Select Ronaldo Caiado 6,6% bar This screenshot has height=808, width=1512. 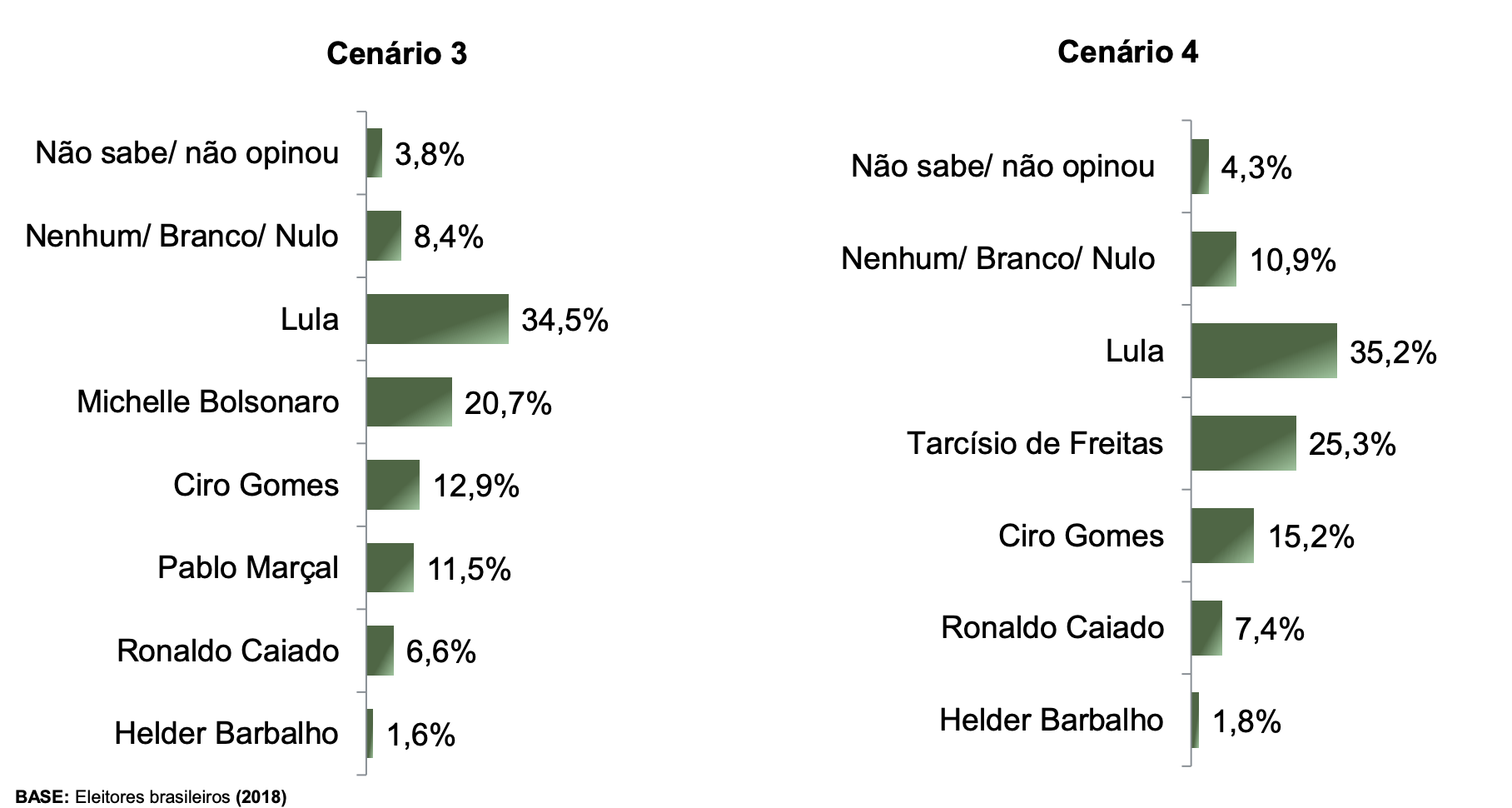380,651
